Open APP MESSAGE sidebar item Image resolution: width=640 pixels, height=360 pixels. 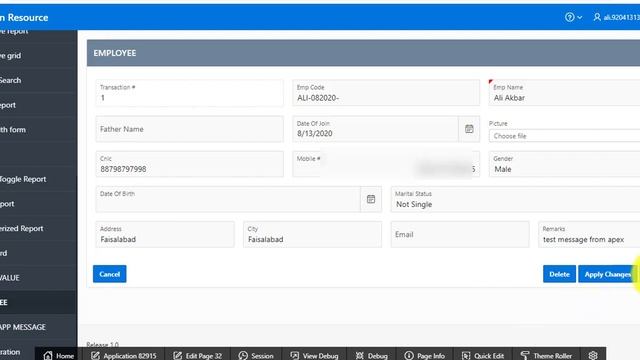[x=38, y=327]
